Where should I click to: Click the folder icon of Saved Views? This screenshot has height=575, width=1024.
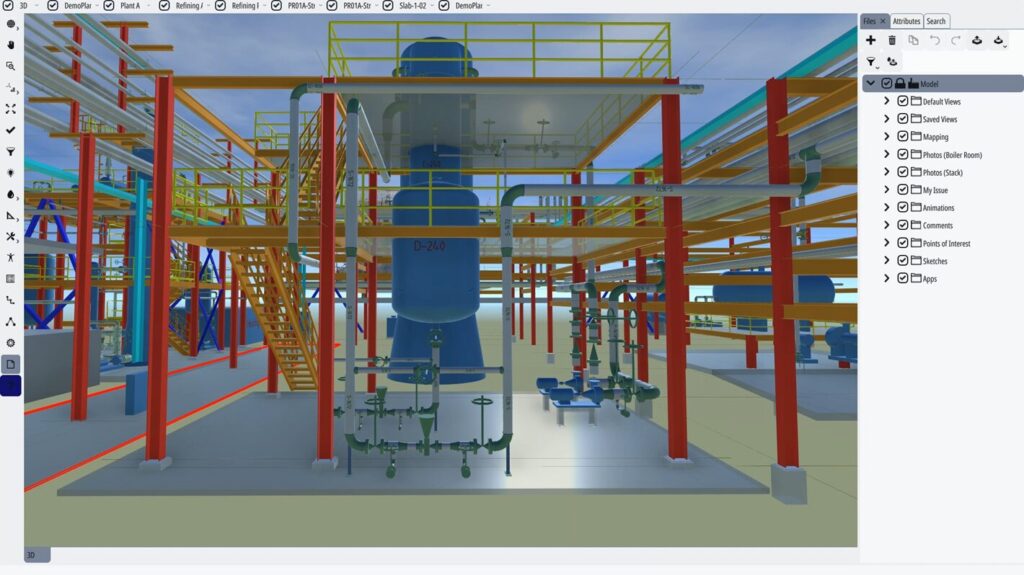[x=916, y=119]
